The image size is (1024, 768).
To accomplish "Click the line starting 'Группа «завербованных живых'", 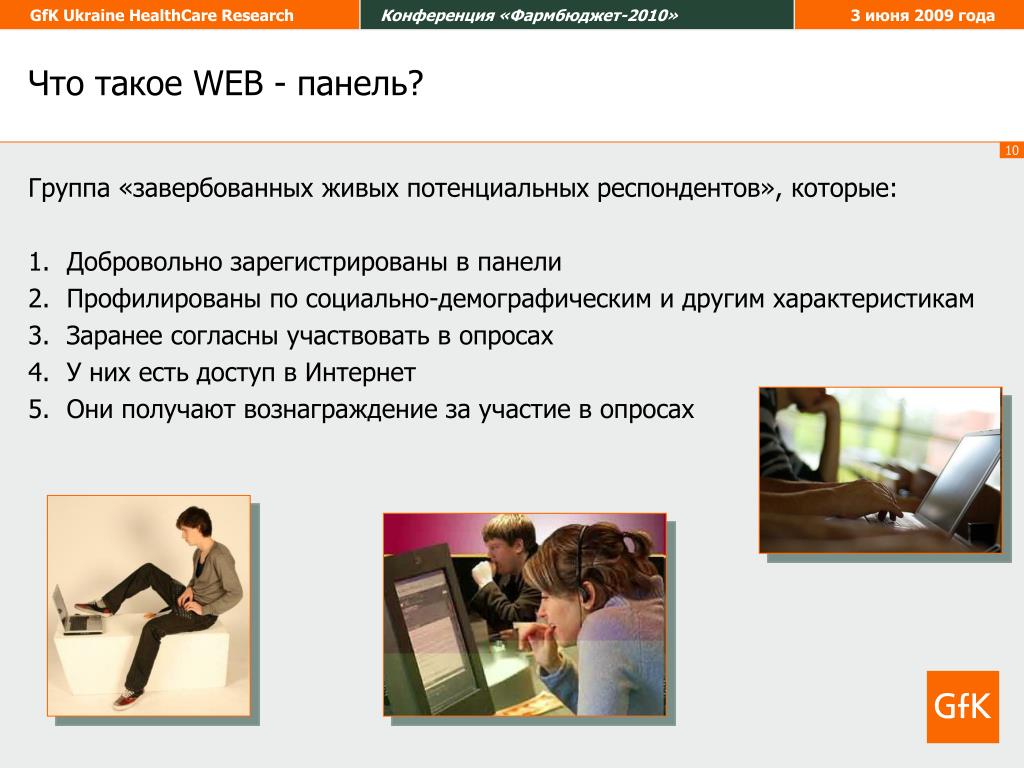I will click(x=462, y=189).
